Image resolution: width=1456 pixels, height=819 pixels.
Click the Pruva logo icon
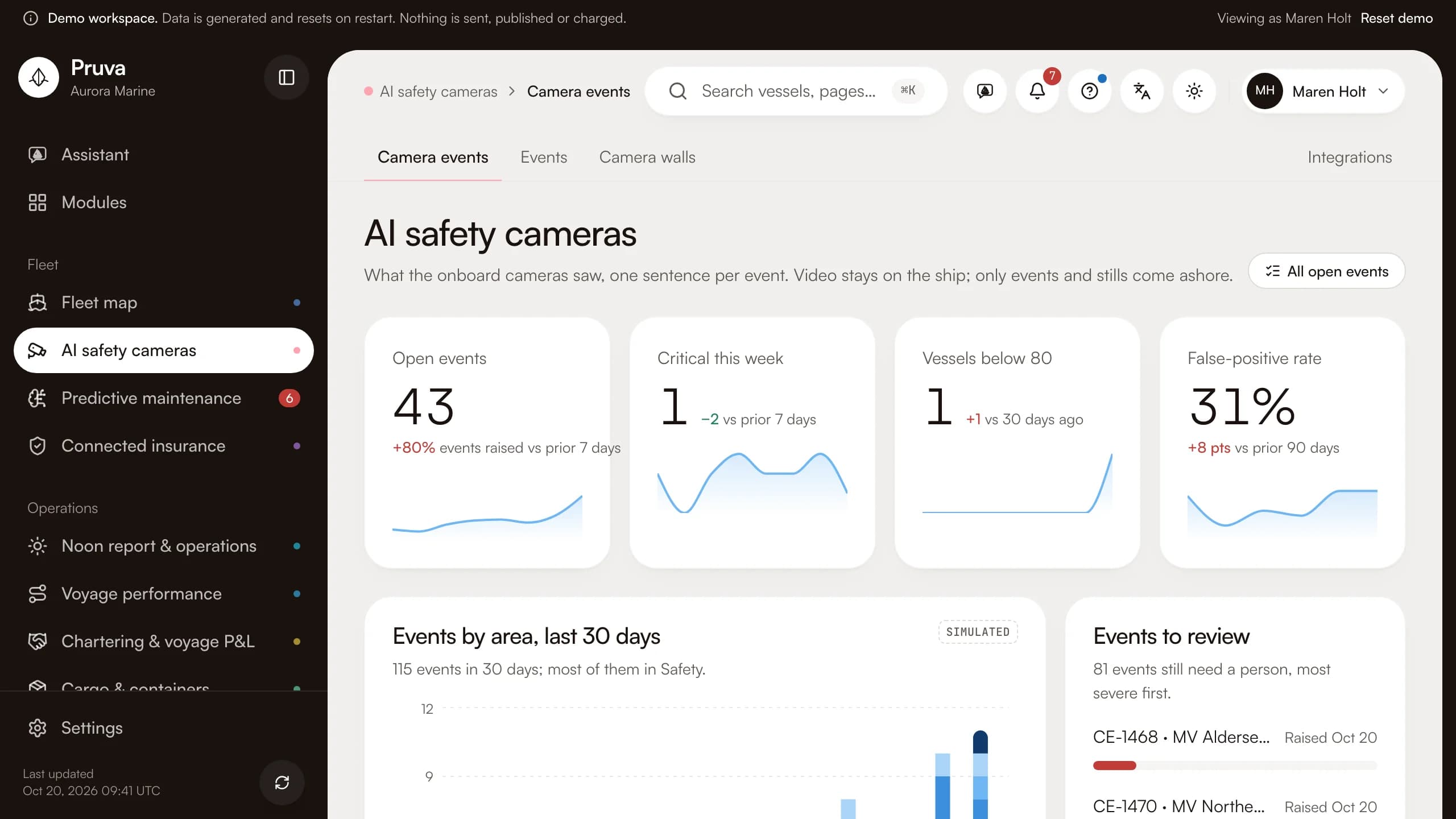[39, 77]
